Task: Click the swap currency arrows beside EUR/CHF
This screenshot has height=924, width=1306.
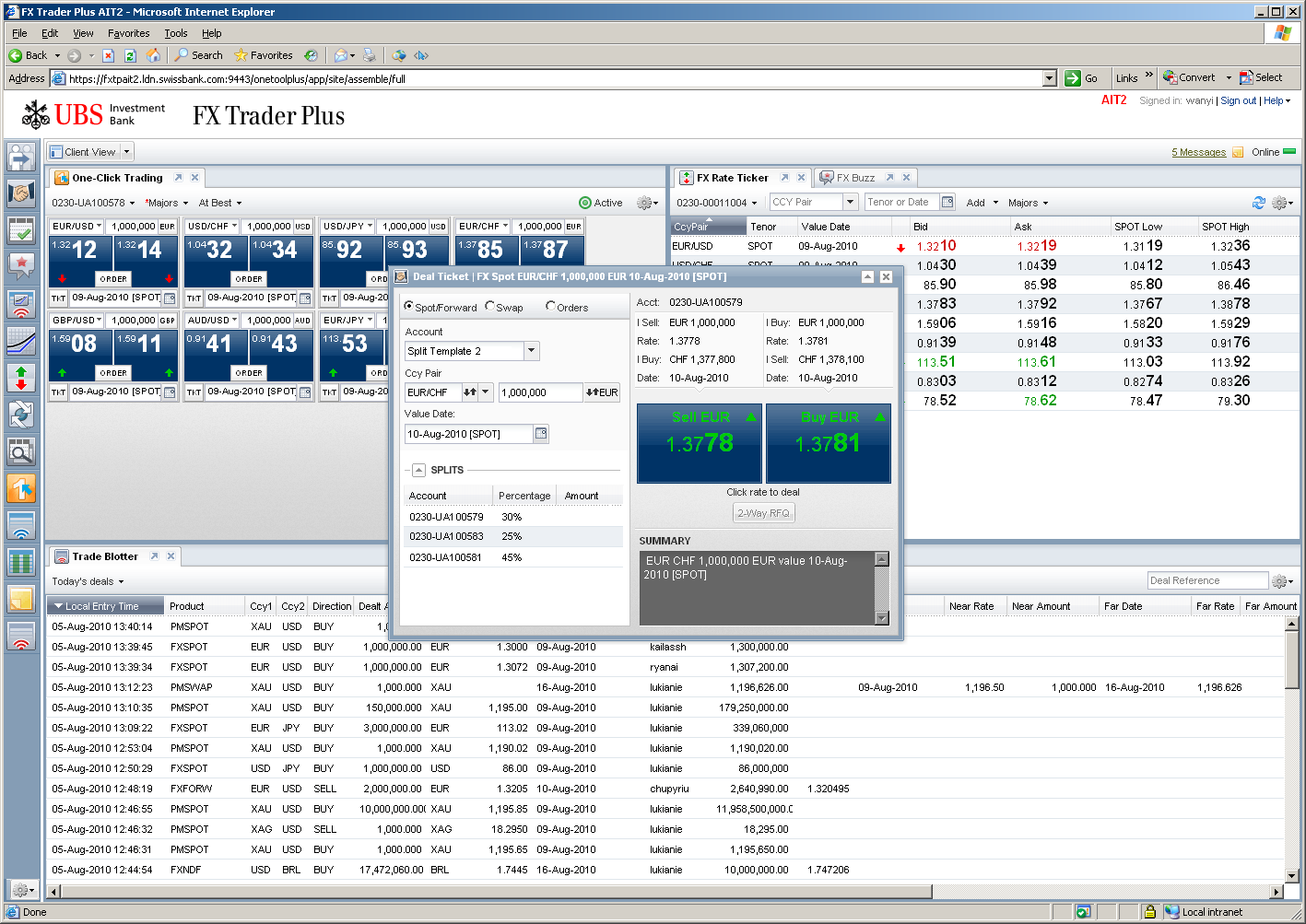Action: click(x=470, y=392)
